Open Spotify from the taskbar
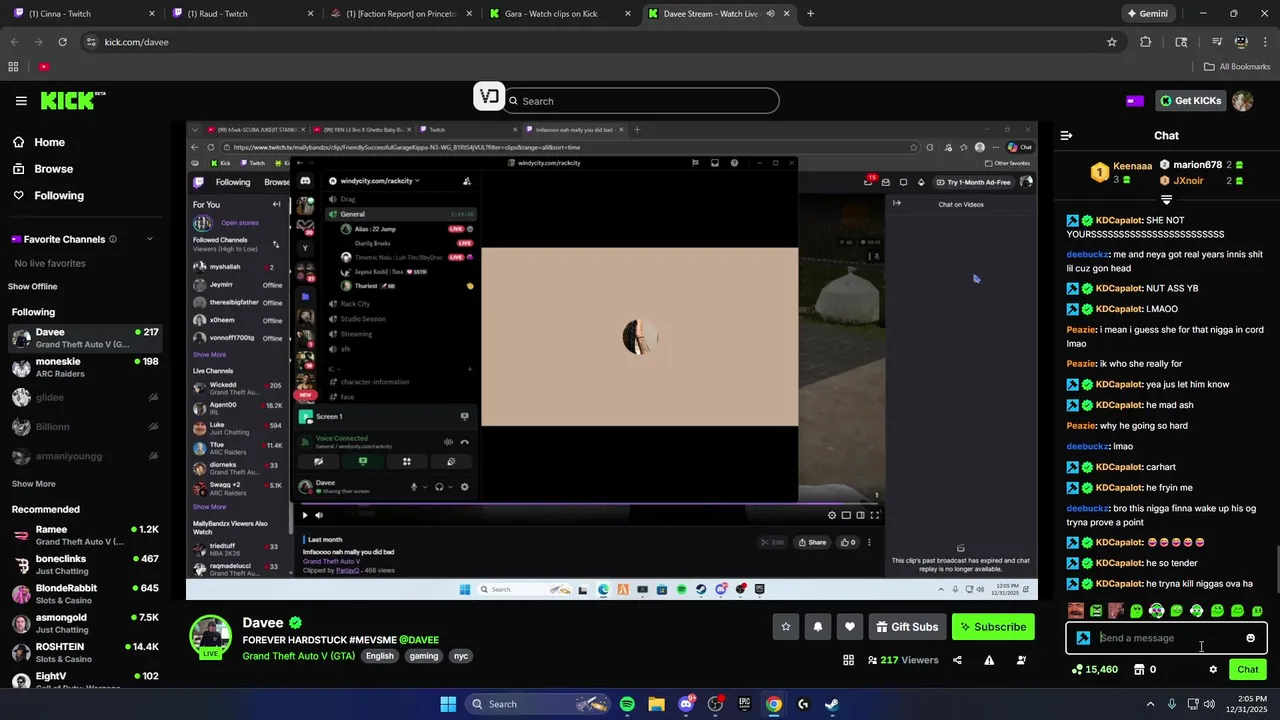The height and width of the screenshot is (720, 1280). click(x=627, y=704)
